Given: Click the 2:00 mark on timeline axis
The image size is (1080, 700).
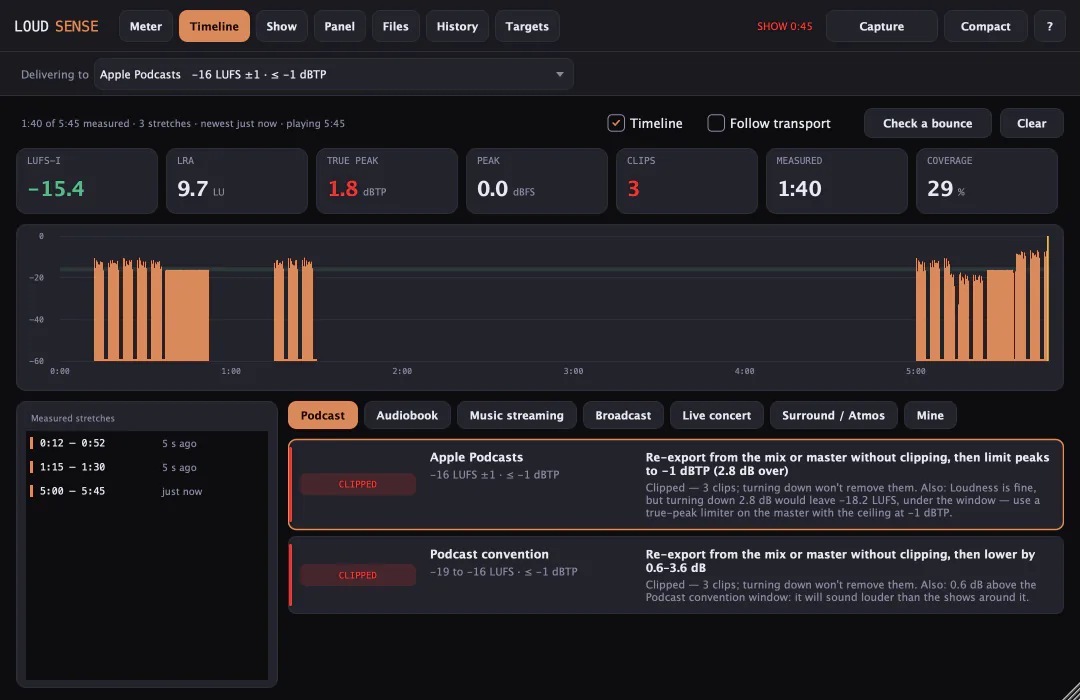Looking at the screenshot, I should pos(402,371).
